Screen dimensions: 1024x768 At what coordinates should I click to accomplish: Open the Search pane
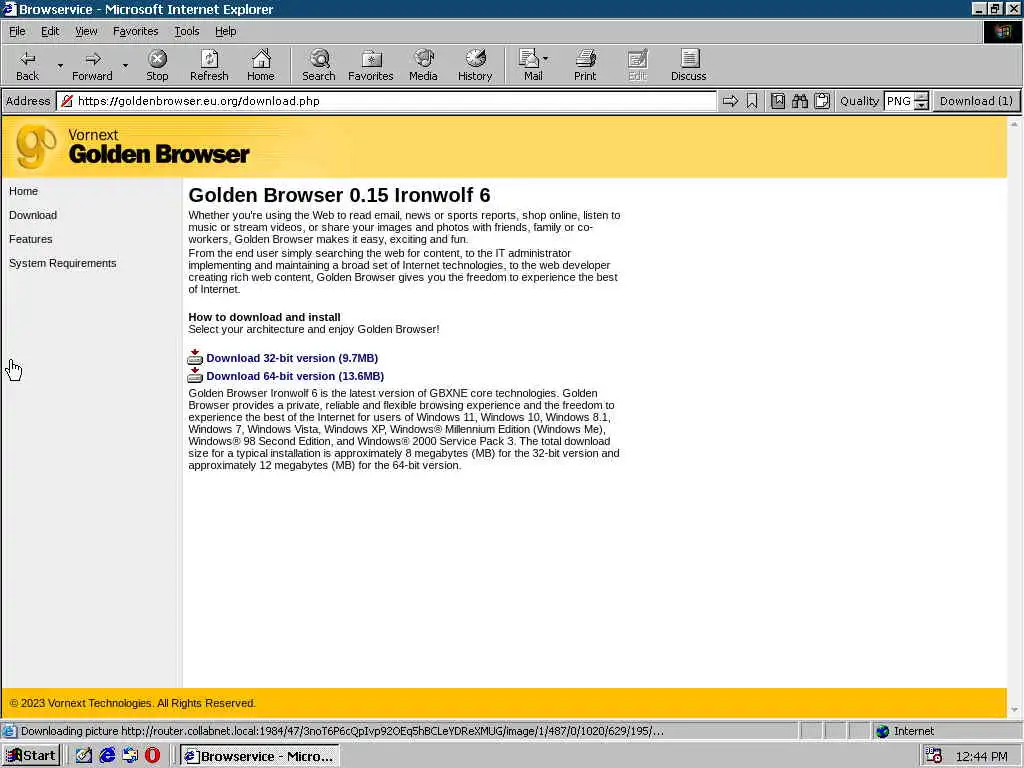pyautogui.click(x=319, y=65)
